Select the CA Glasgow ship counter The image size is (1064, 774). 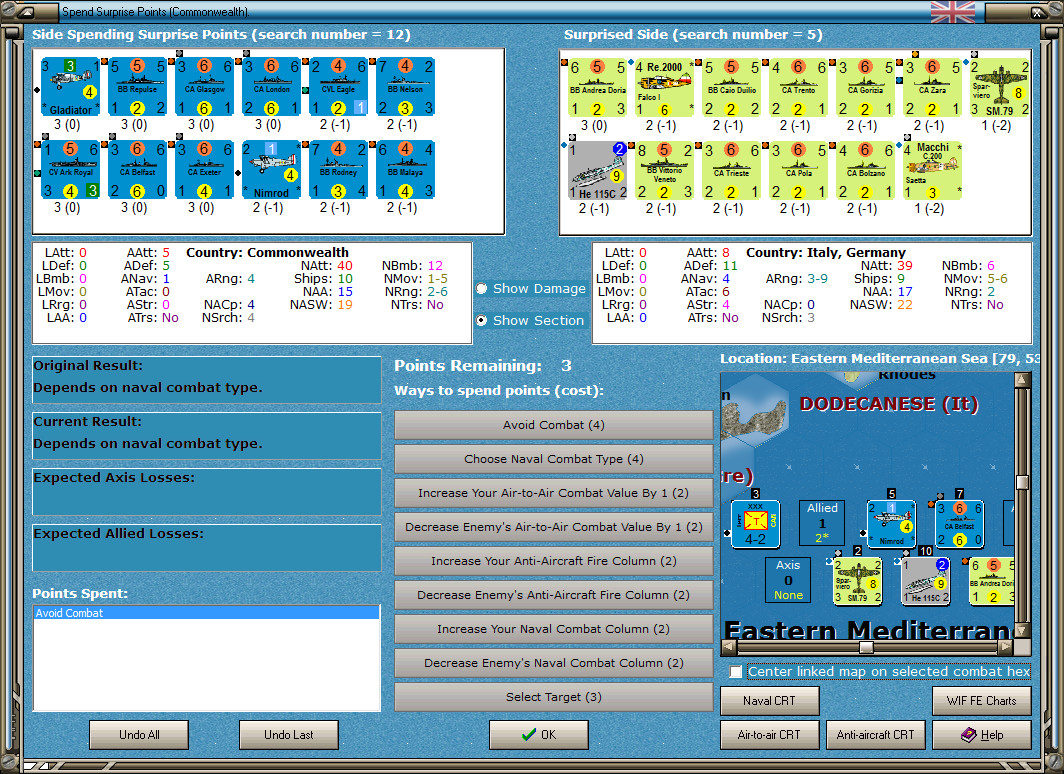(205, 87)
